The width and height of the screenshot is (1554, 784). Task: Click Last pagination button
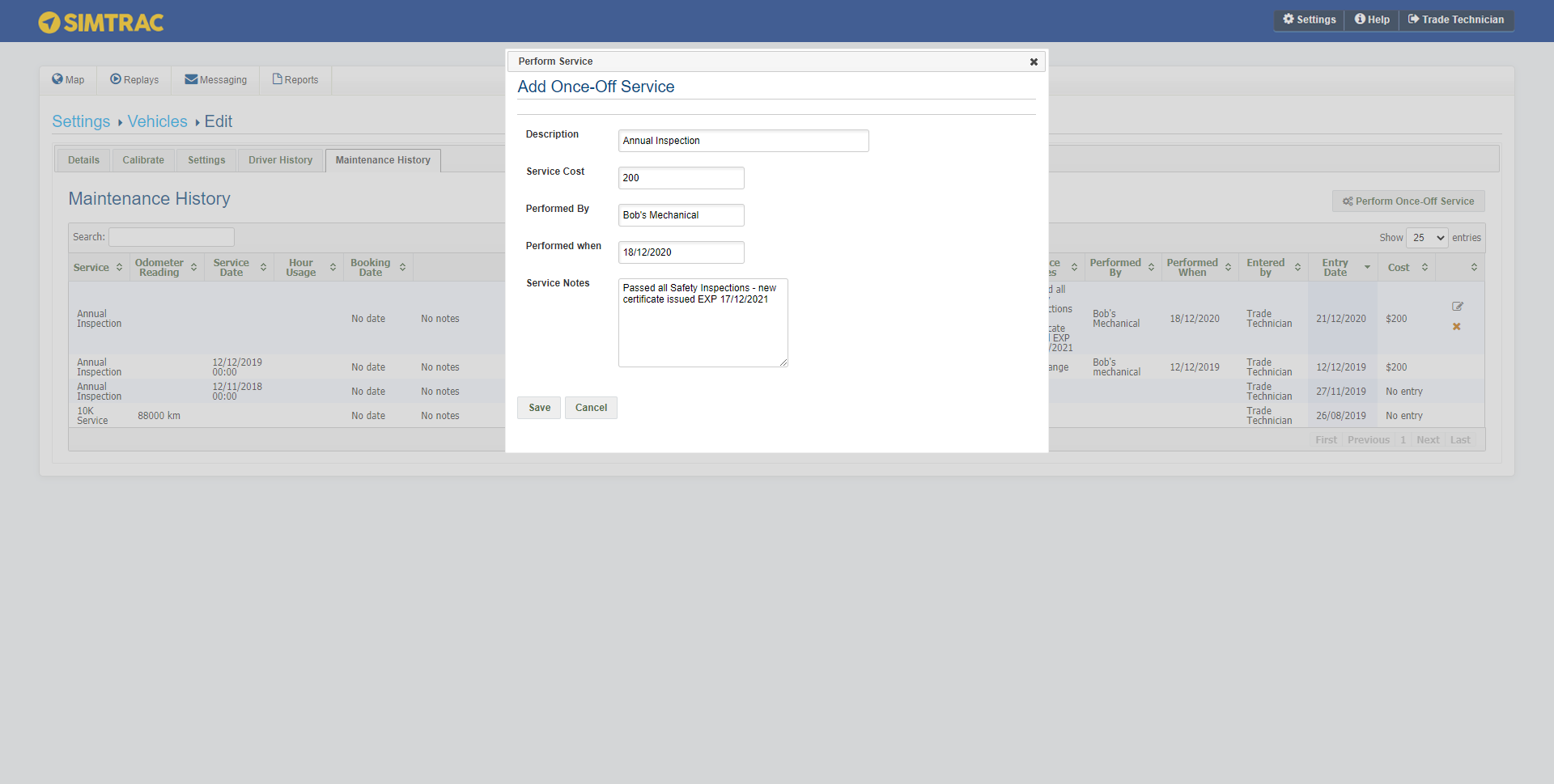1460,440
